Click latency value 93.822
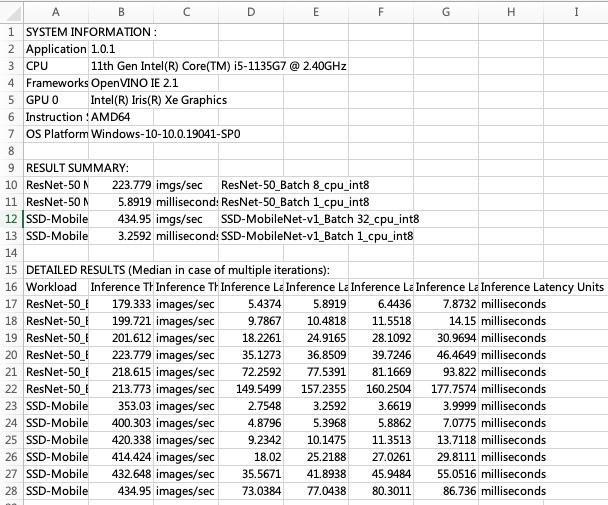This screenshot has width=608, height=505. (x=446, y=372)
